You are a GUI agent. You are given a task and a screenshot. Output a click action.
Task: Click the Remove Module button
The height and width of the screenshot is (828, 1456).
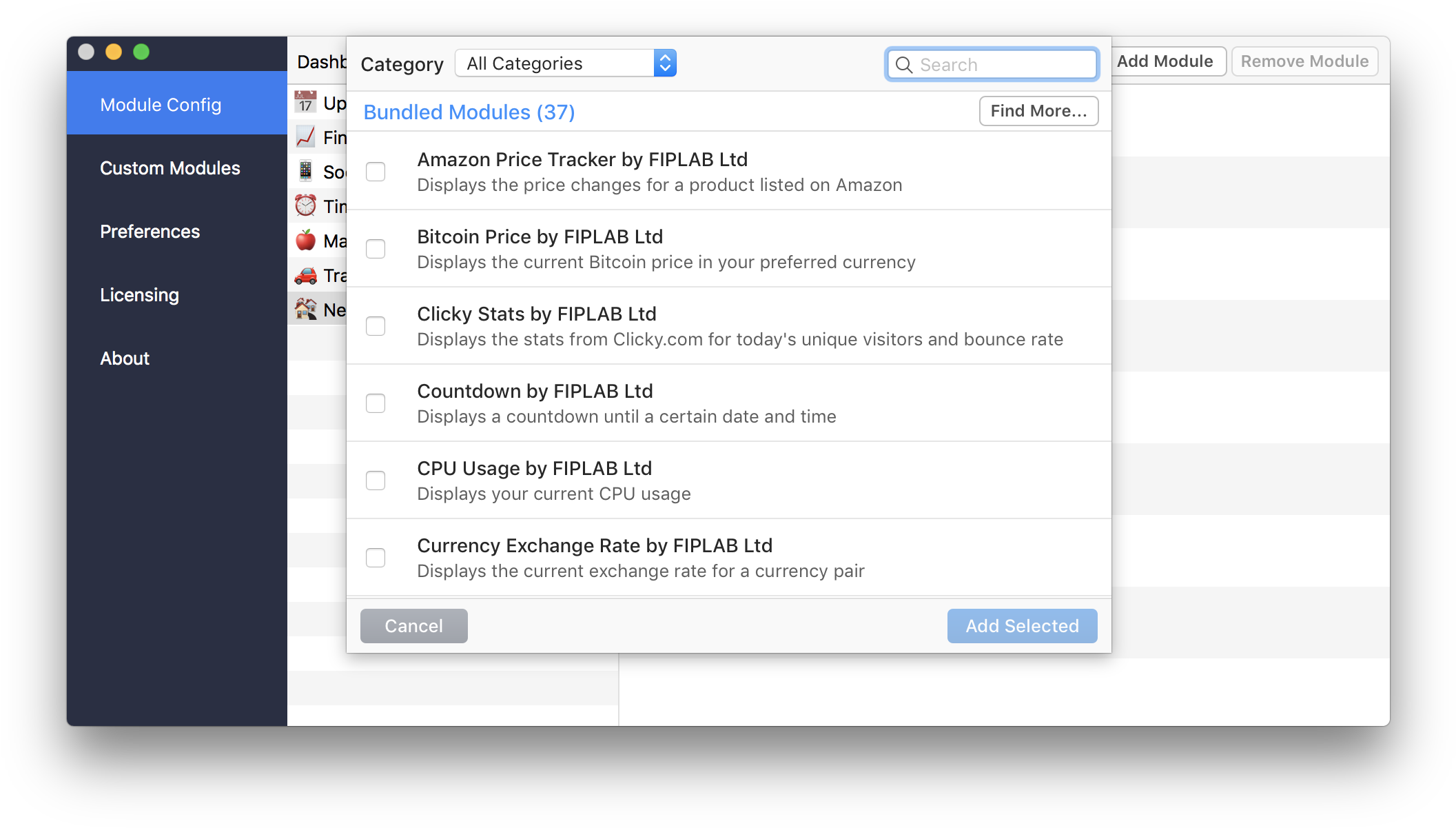1305,61
